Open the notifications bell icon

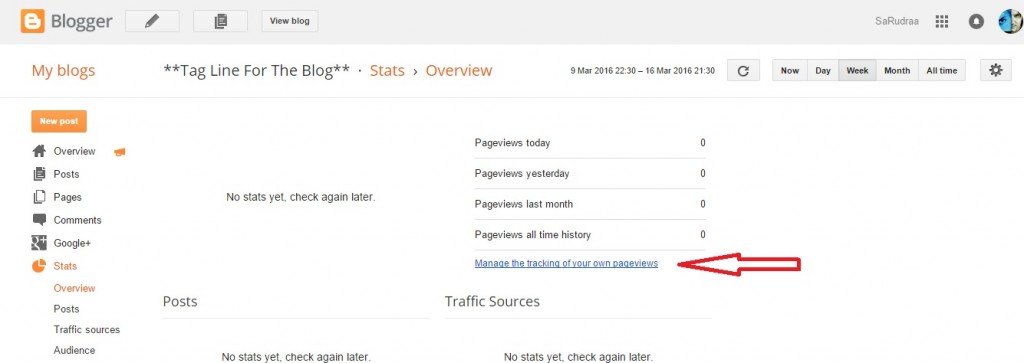click(976, 22)
